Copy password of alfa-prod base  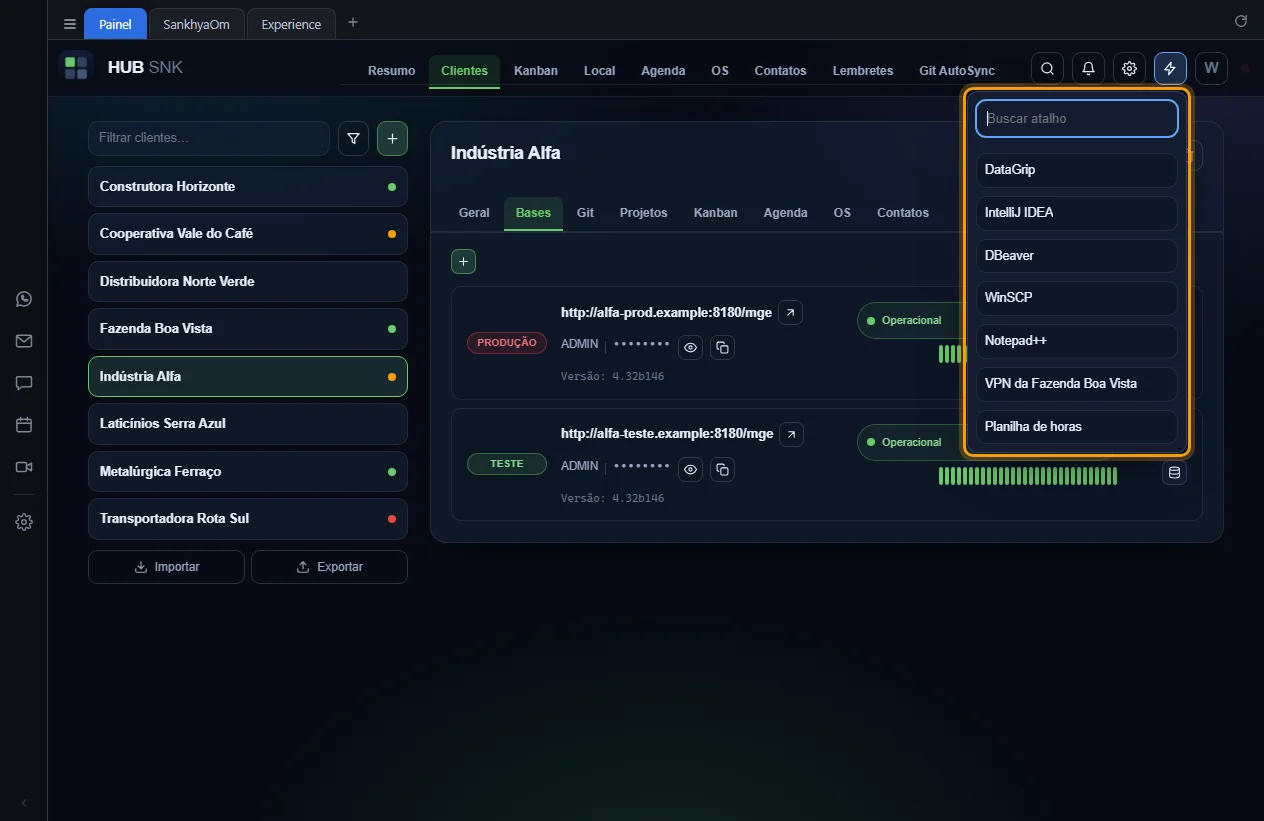pyautogui.click(x=722, y=347)
